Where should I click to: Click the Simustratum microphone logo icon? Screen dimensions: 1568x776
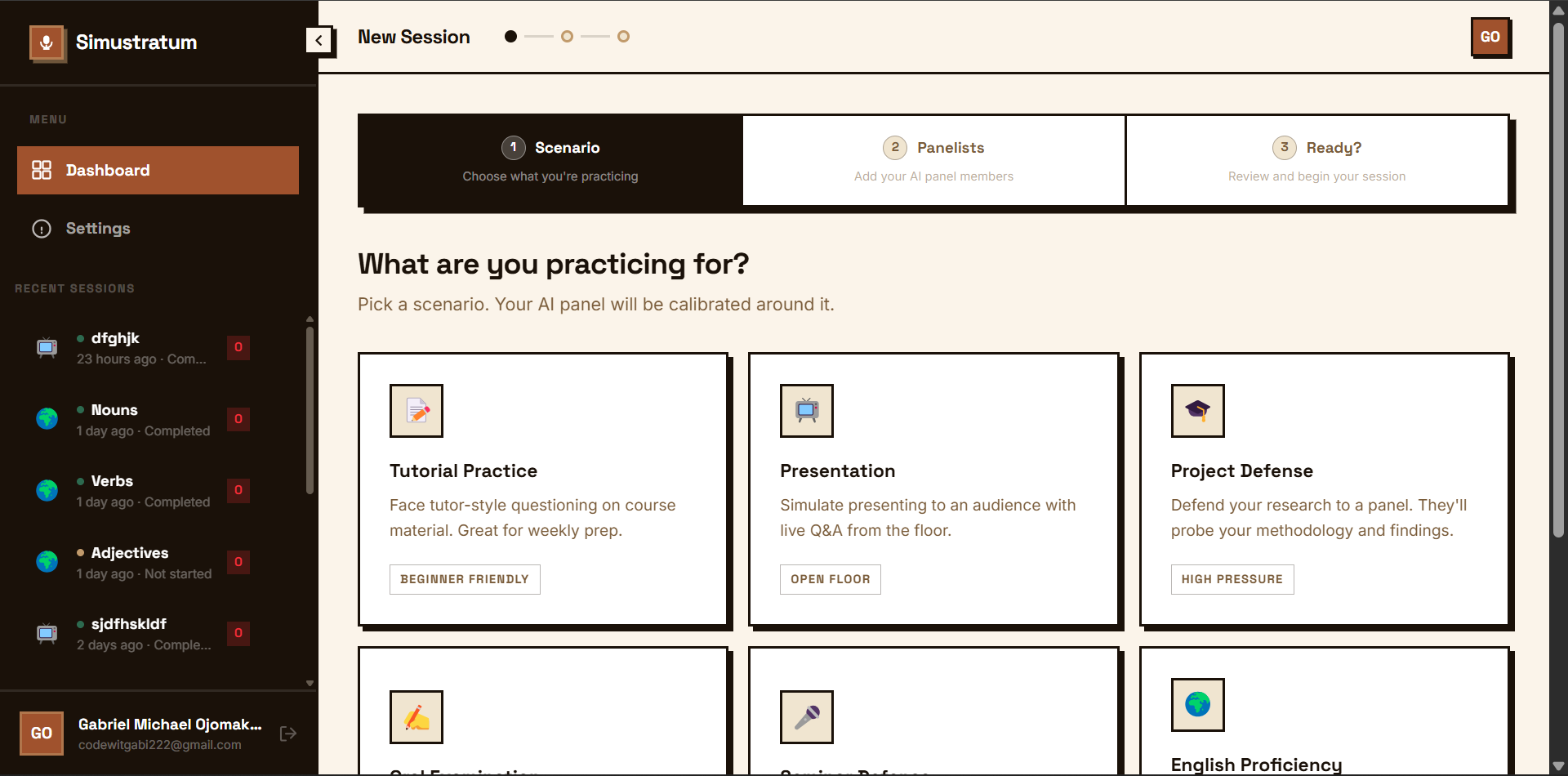pyautogui.click(x=47, y=42)
